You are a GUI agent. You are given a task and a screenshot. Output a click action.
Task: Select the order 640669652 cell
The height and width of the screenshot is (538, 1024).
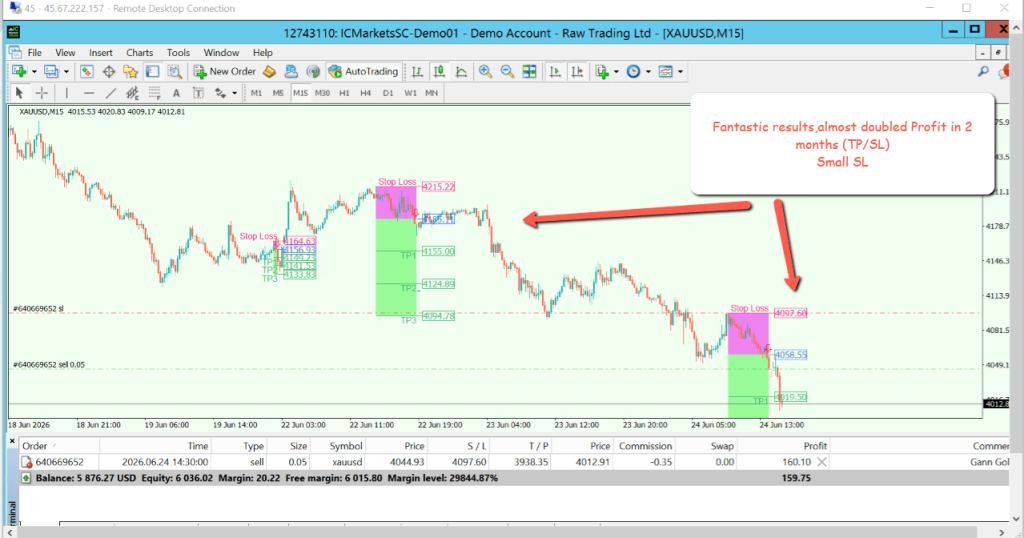point(59,462)
